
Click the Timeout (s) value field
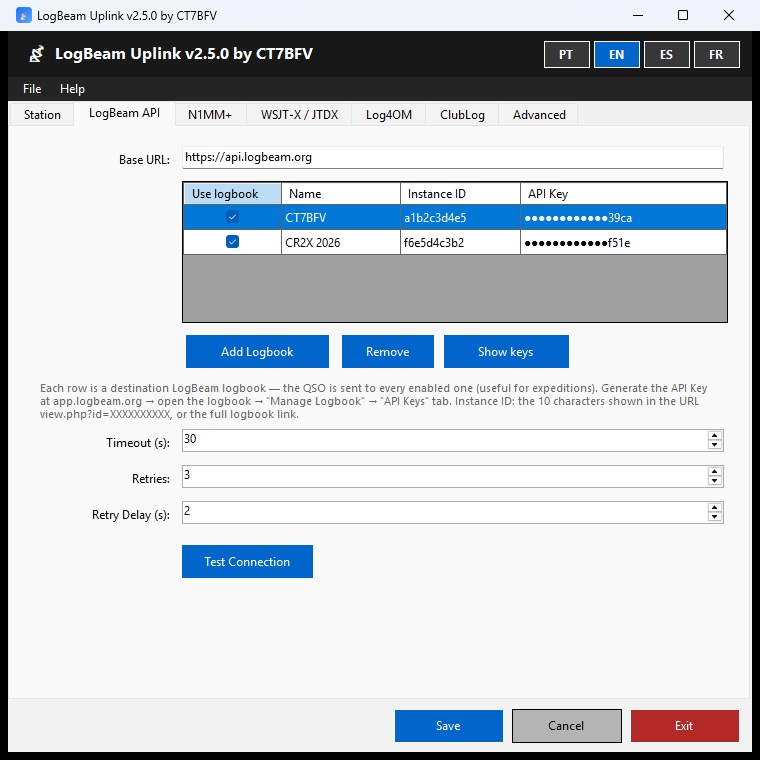[444, 441]
